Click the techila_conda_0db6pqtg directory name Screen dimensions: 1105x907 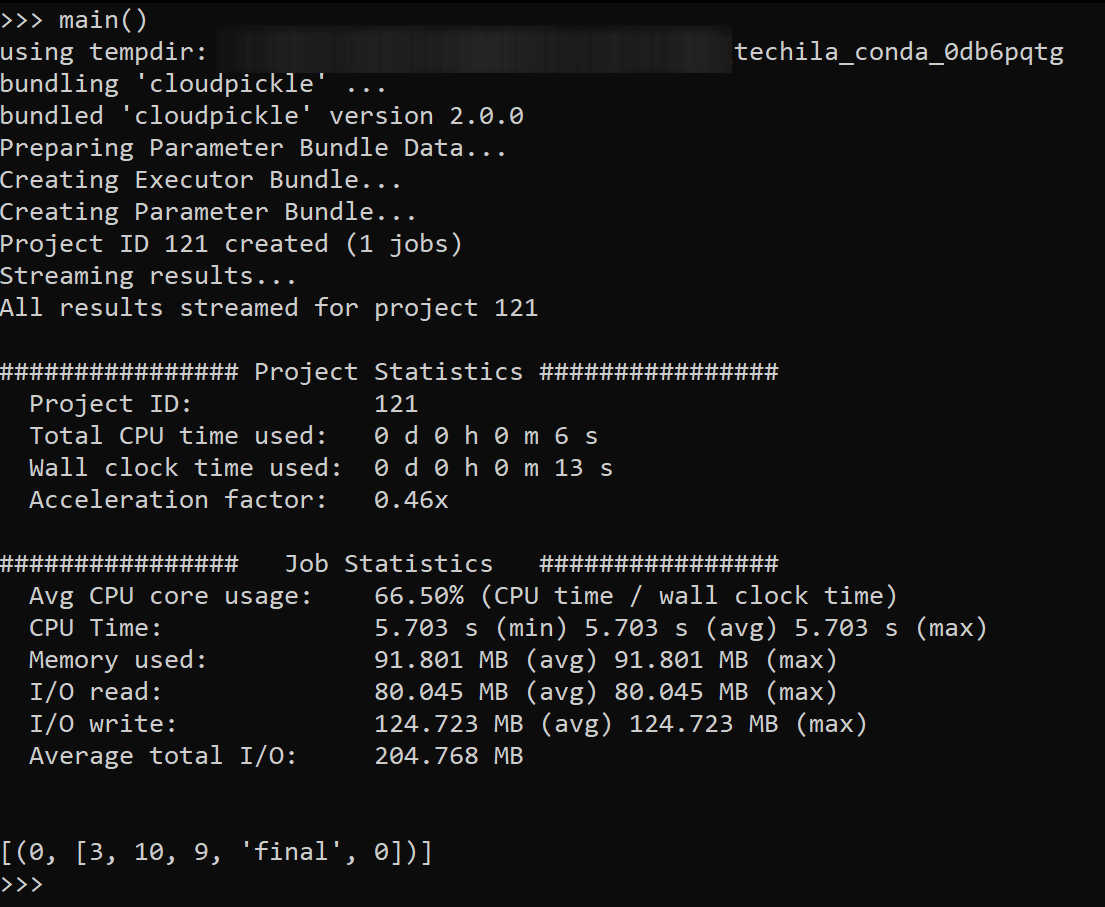click(x=898, y=52)
